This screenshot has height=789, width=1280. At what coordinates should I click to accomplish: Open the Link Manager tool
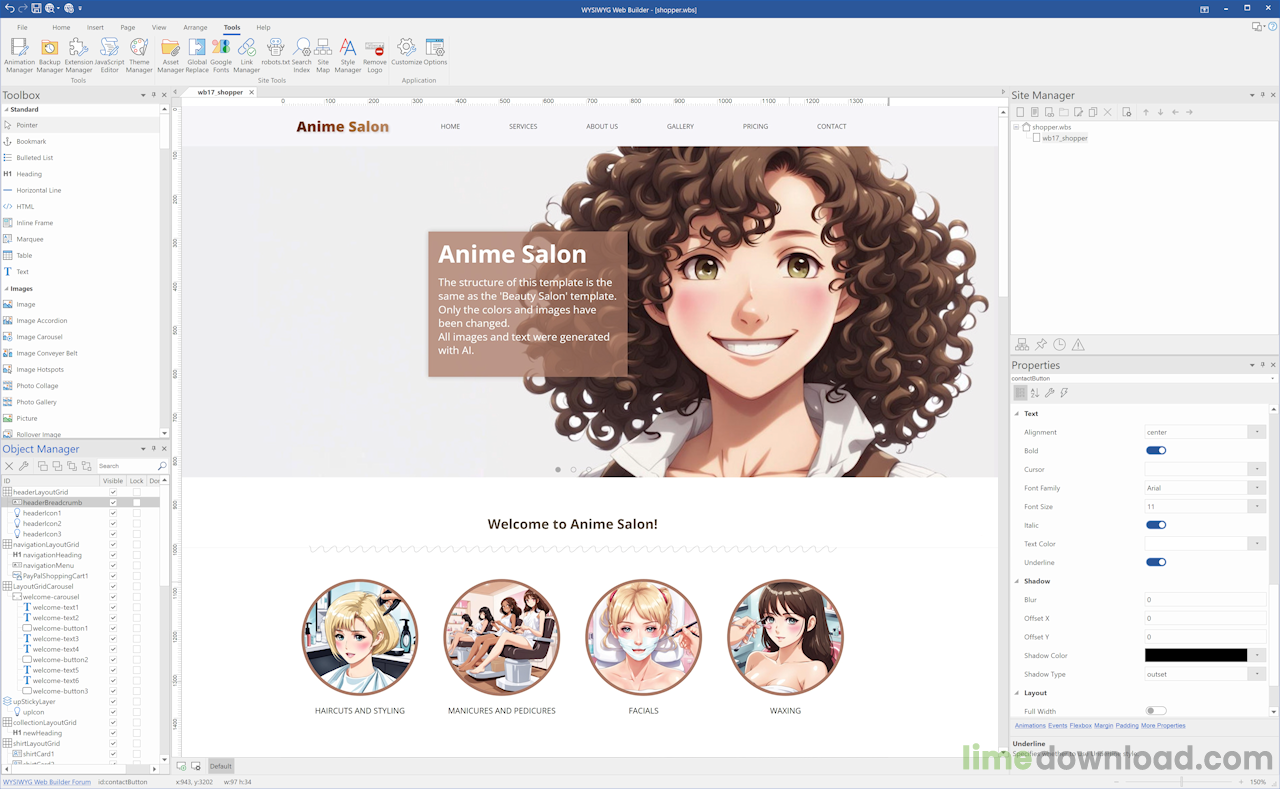pyautogui.click(x=247, y=50)
